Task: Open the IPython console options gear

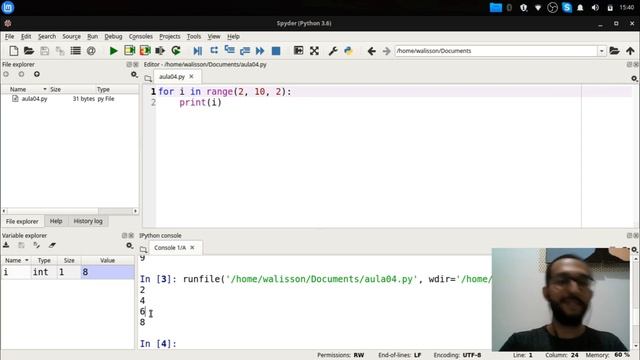Action: 634,249
